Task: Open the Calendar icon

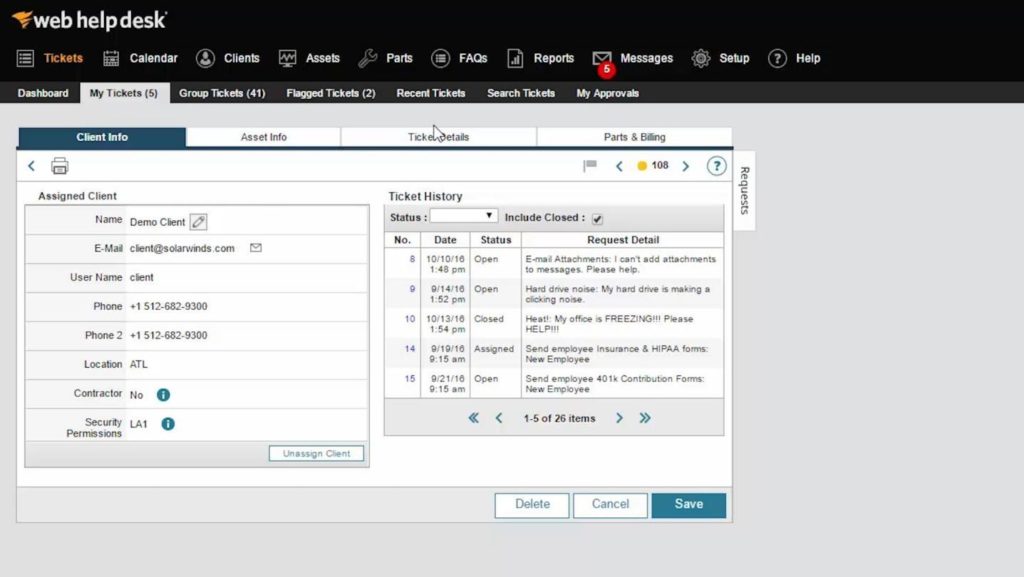Action: tap(111, 59)
